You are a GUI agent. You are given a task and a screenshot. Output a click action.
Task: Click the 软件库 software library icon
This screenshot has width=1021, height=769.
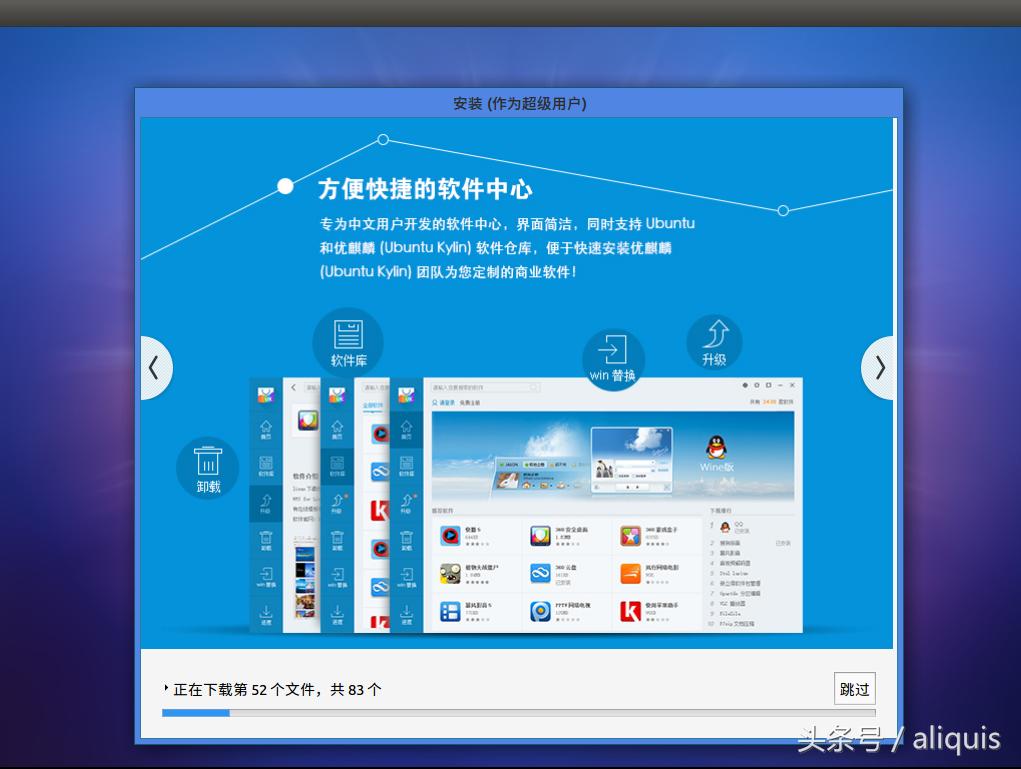coord(347,340)
